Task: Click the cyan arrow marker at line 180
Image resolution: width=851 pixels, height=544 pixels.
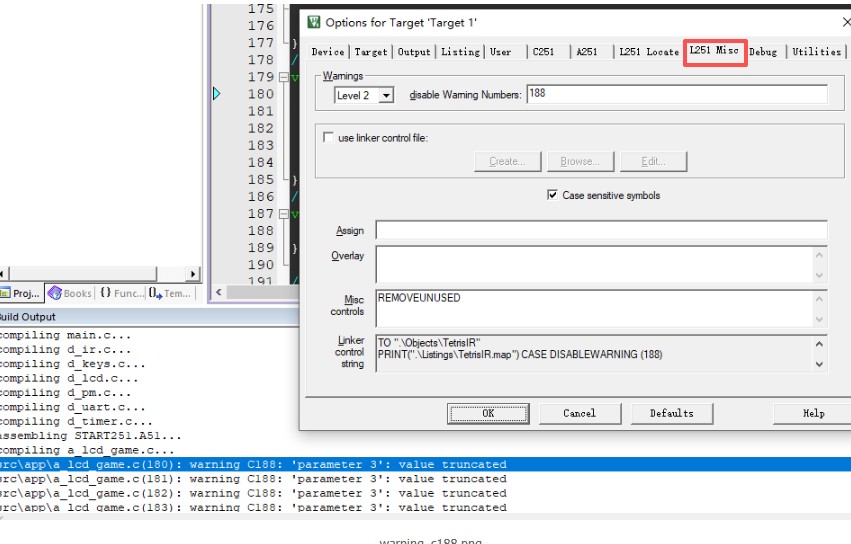Action: pyautogui.click(x=216, y=94)
